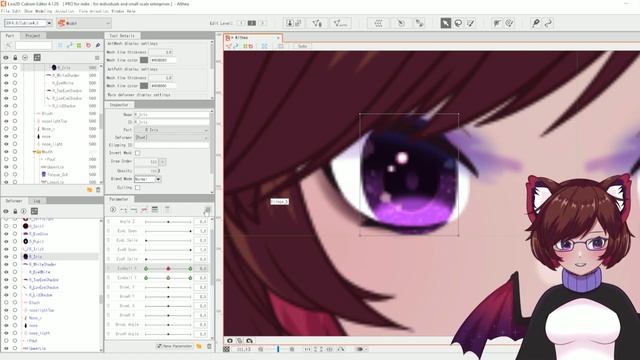Click the lock icon in Deformer panel header
The width and height of the screenshot is (640, 360).
point(15,211)
